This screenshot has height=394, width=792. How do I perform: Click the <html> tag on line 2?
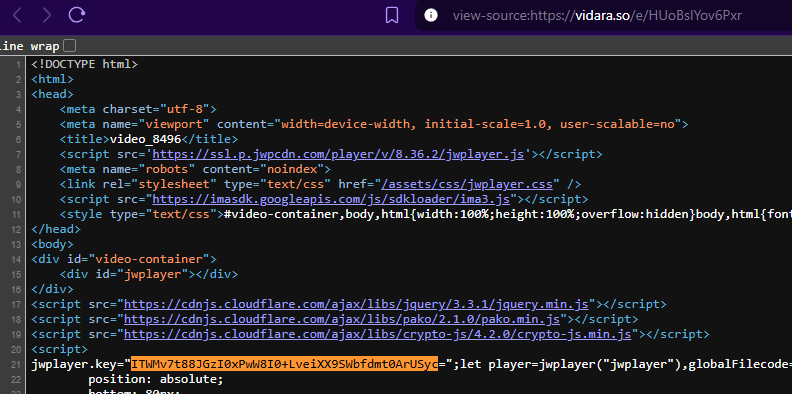click(53, 80)
